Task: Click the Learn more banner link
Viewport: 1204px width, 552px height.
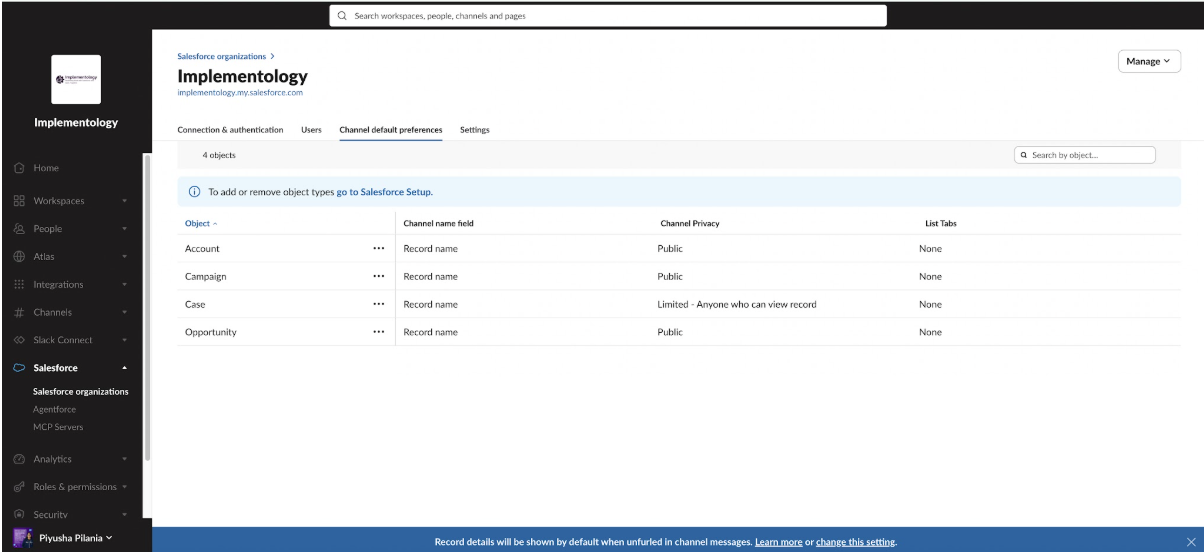Action: (x=778, y=542)
